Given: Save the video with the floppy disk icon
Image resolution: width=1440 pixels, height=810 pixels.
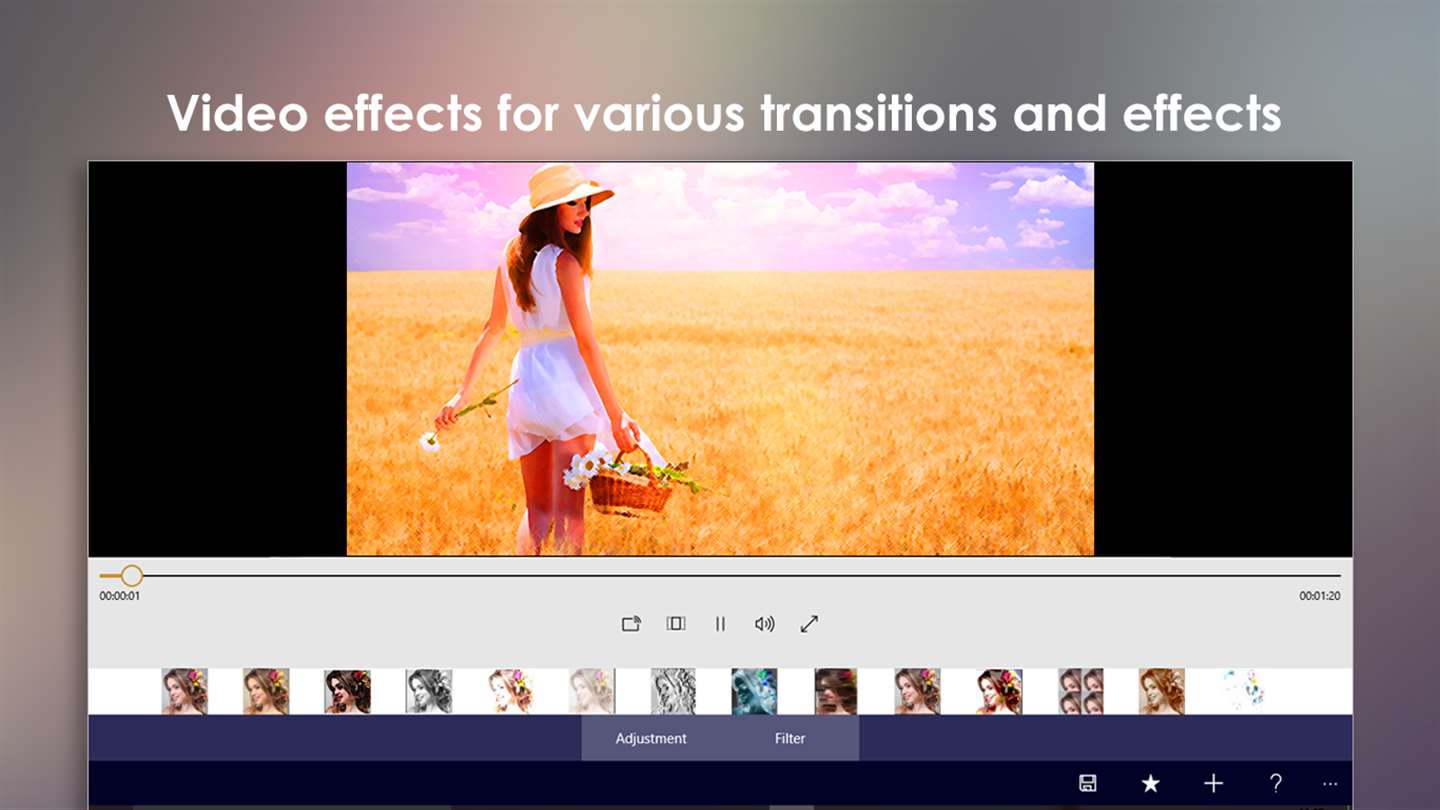Looking at the screenshot, I should coord(1088,784).
